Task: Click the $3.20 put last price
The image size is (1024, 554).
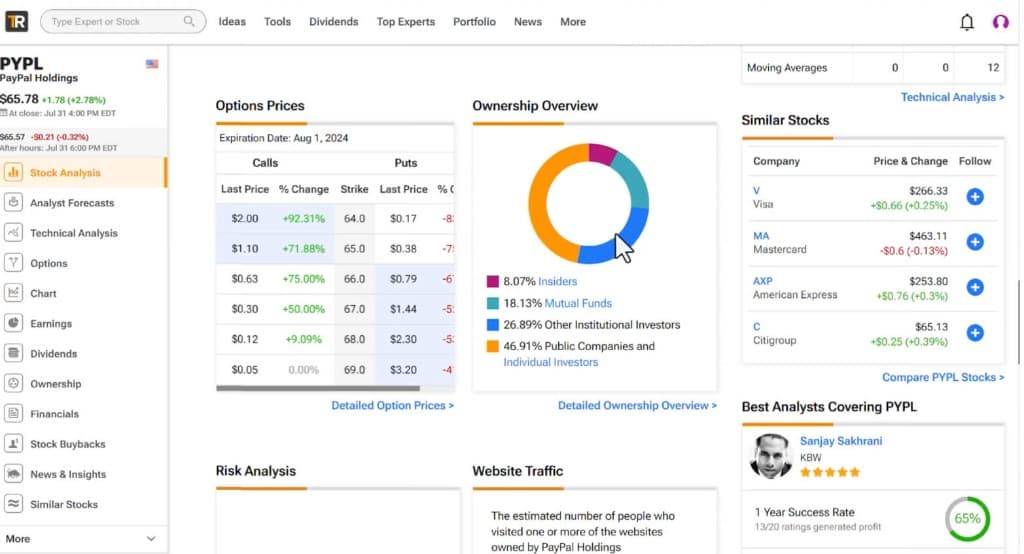Action: (403, 369)
